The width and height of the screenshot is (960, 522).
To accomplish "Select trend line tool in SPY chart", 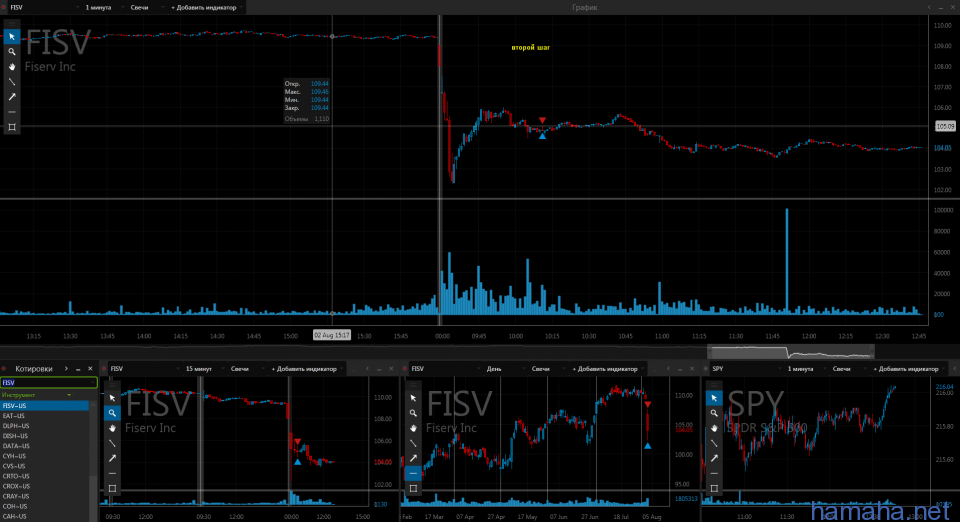I will (x=714, y=443).
